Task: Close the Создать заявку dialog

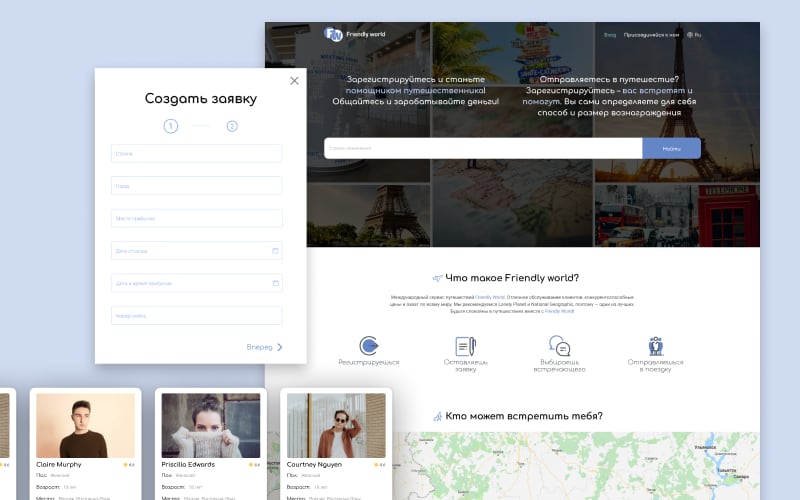Action: pyautogui.click(x=294, y=81)
